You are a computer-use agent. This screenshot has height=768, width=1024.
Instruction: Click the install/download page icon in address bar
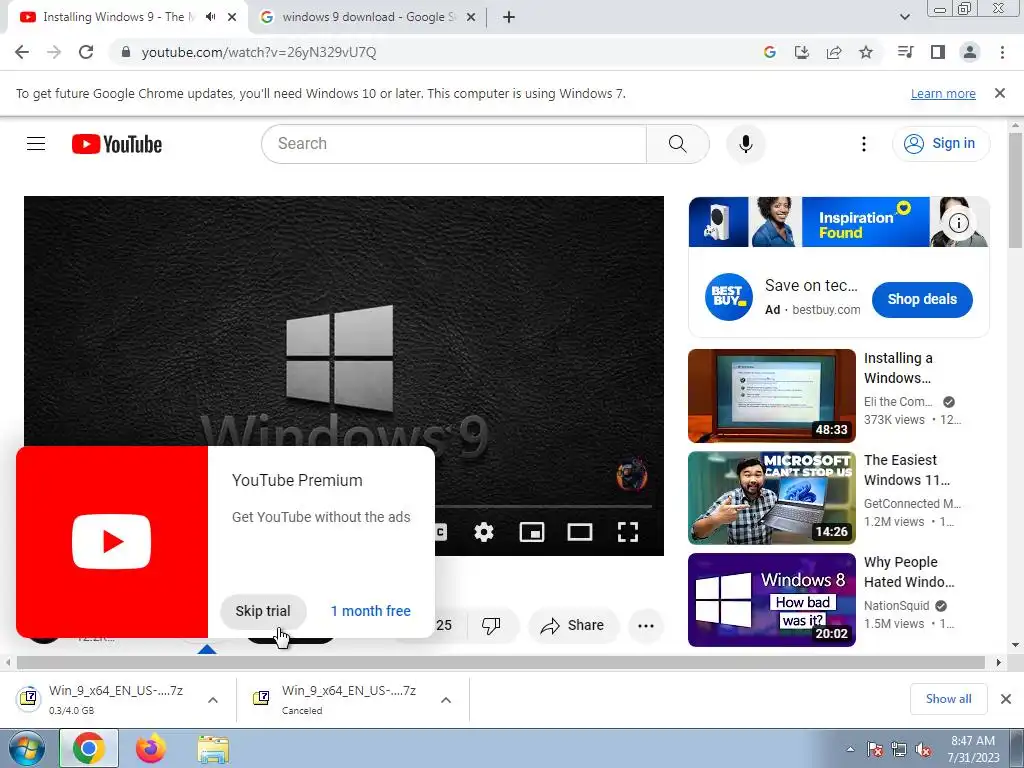[x=802, y=52]
